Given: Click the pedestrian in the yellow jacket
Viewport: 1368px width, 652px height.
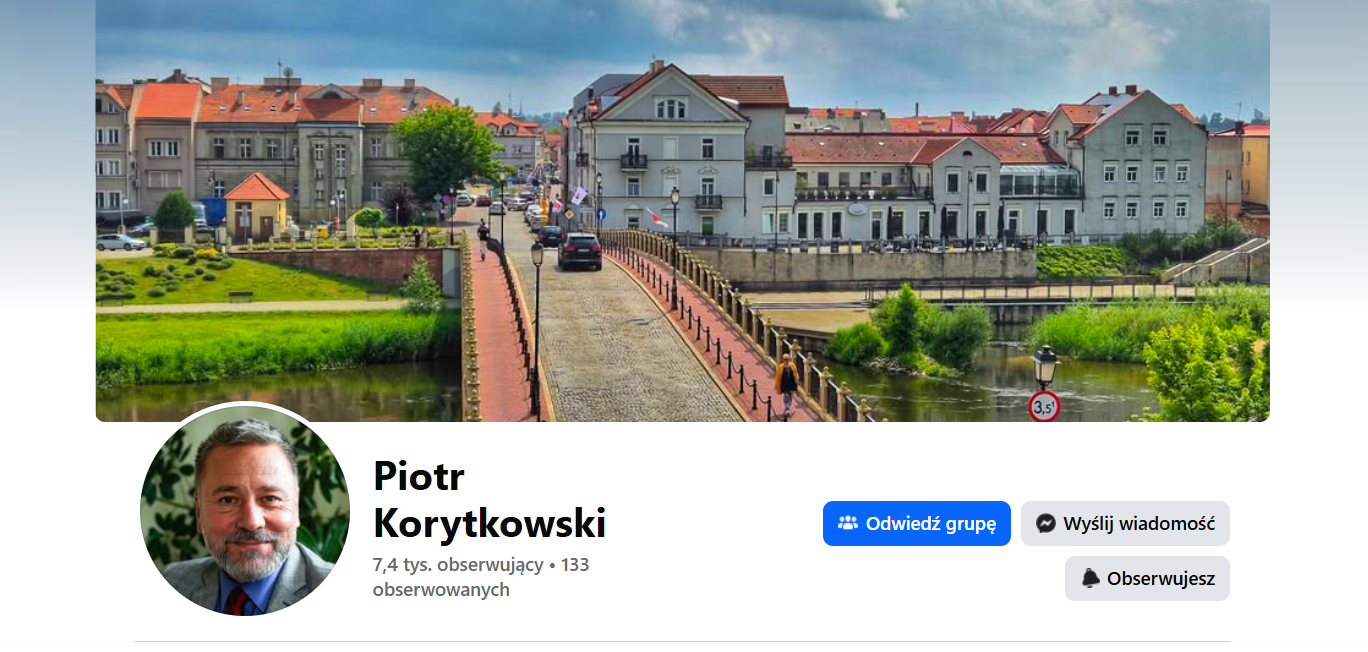Looking at the screenshot, I should coord(787,383).
